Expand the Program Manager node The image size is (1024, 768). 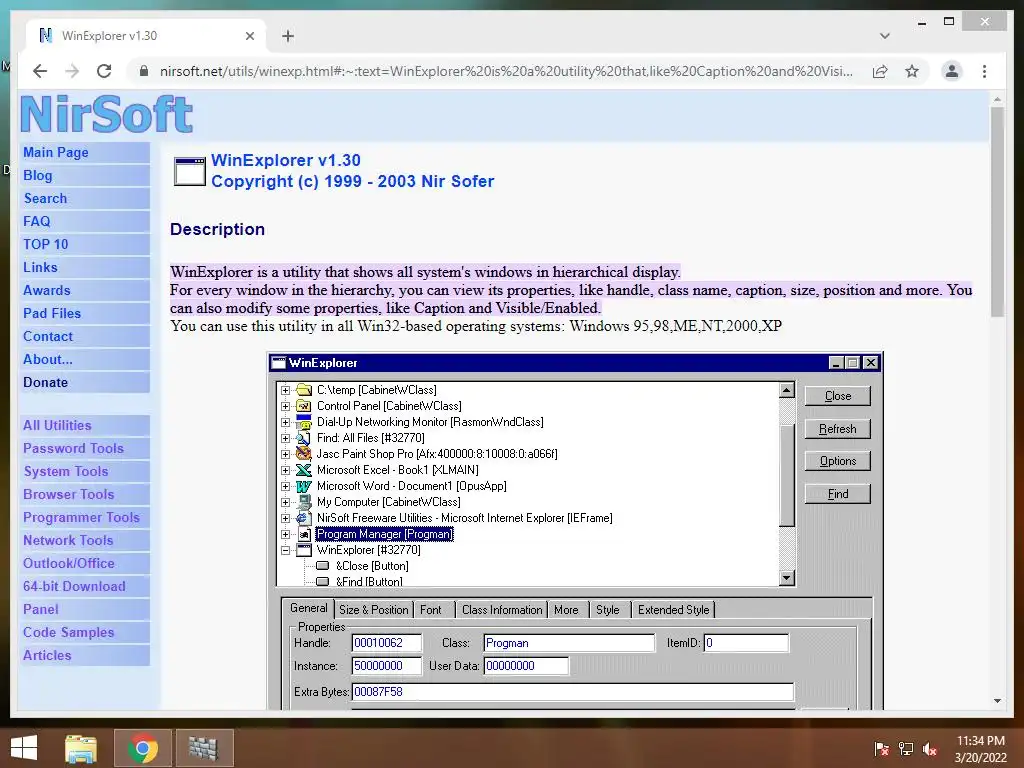(285, 534)
